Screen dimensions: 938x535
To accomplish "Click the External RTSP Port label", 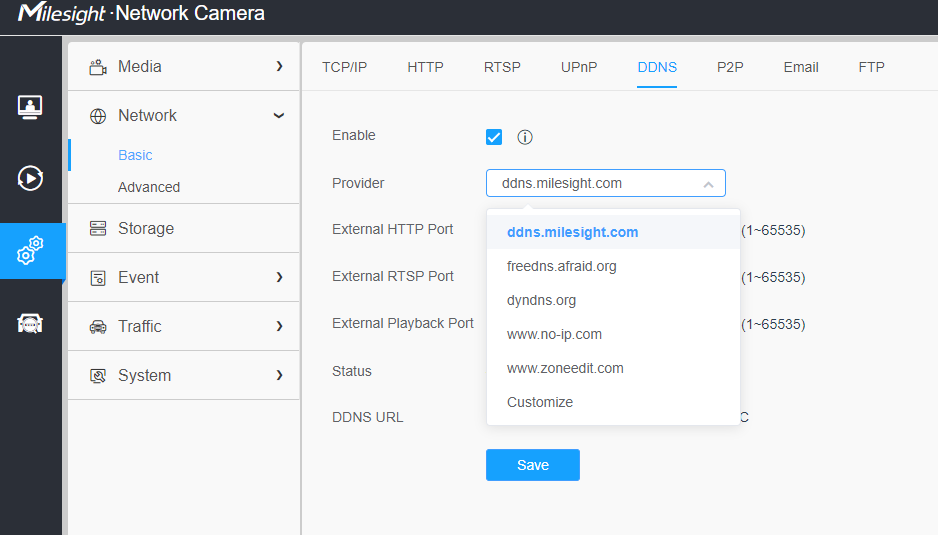I will [x=393, y=276].
